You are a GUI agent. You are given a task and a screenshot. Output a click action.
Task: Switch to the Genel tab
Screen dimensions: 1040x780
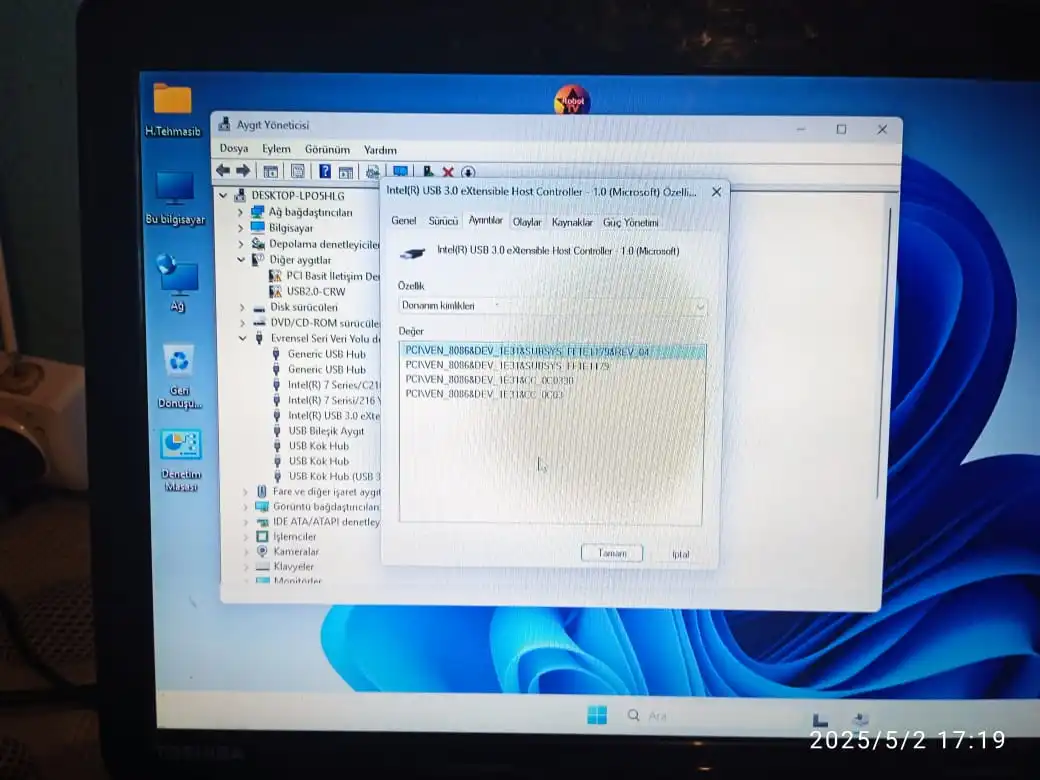403,221
